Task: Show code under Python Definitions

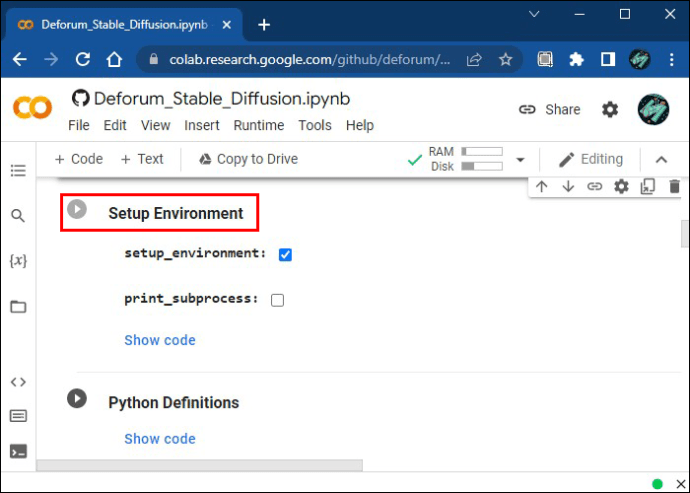Action: [160, 438]
